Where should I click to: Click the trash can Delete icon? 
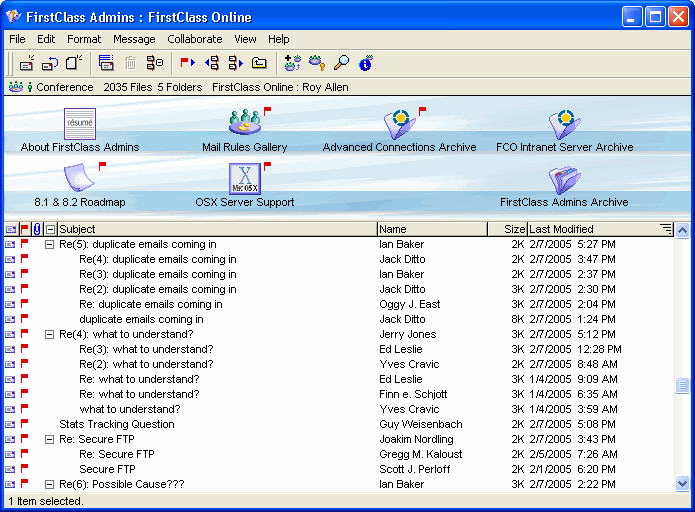[130, 63]
